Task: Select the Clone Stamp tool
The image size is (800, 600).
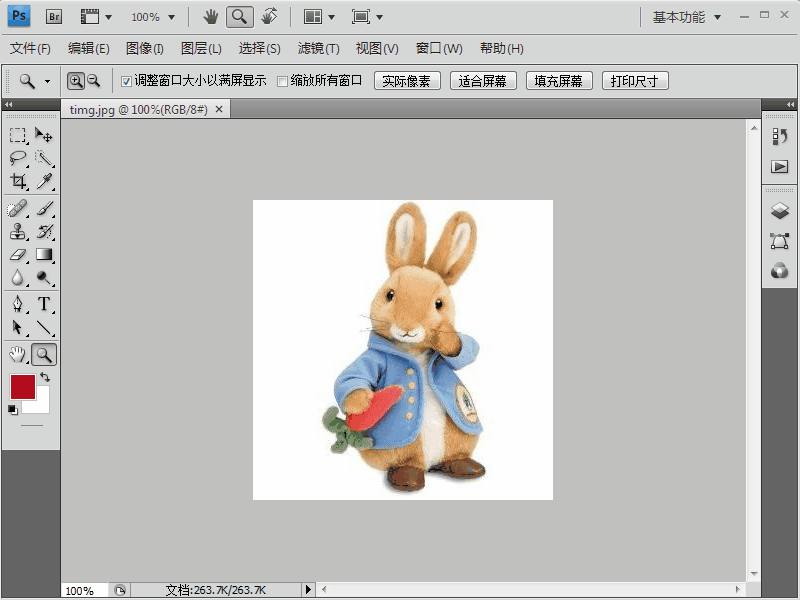Action: [x=17, y=232]
